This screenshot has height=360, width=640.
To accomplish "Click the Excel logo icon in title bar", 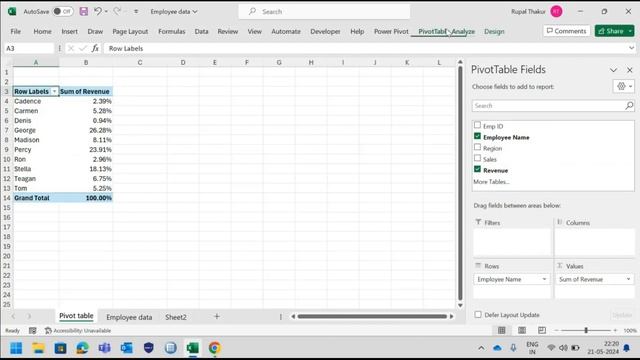I will point(12,11).
